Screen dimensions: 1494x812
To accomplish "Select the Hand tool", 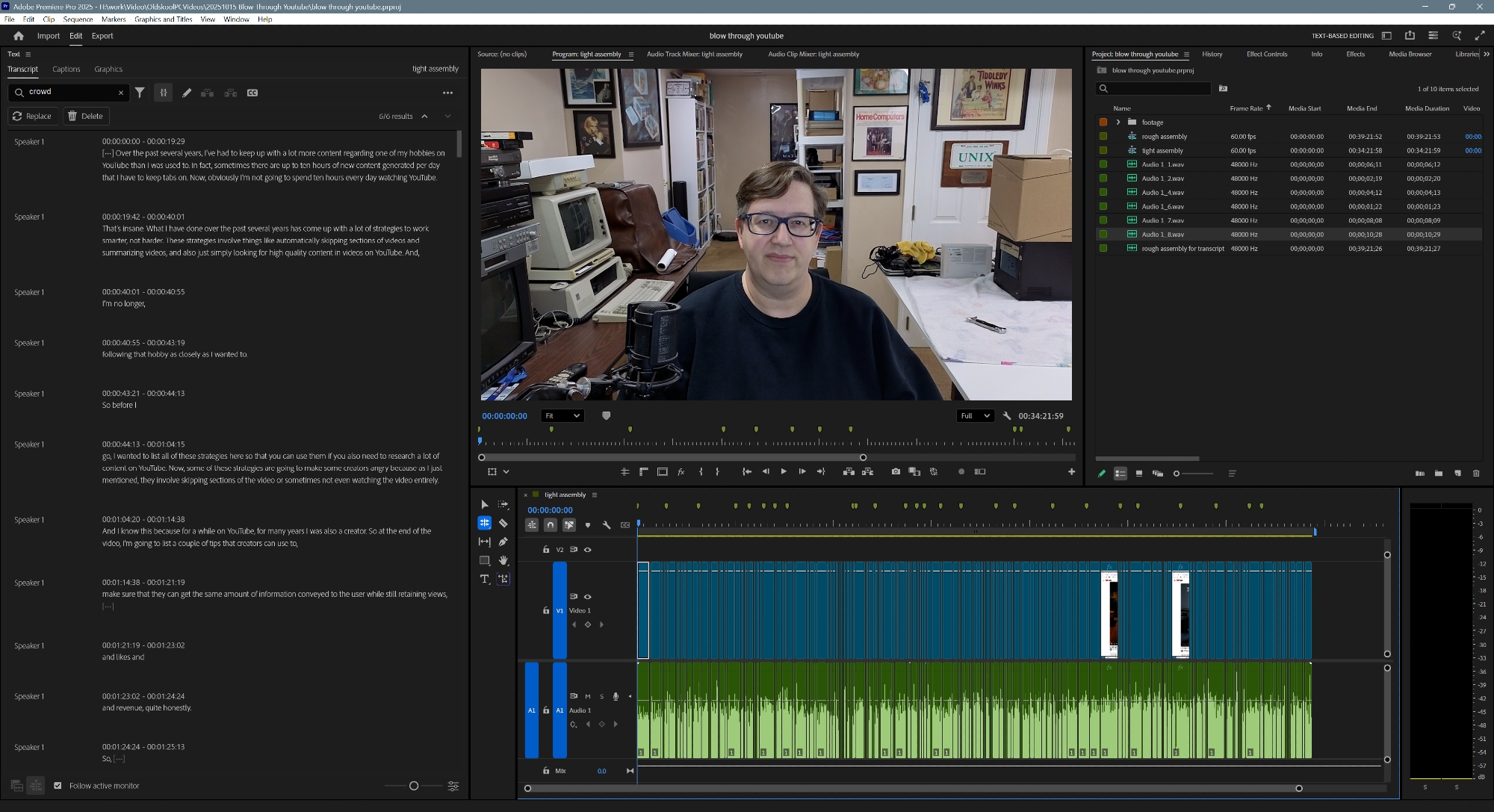I will pos(503,560).
